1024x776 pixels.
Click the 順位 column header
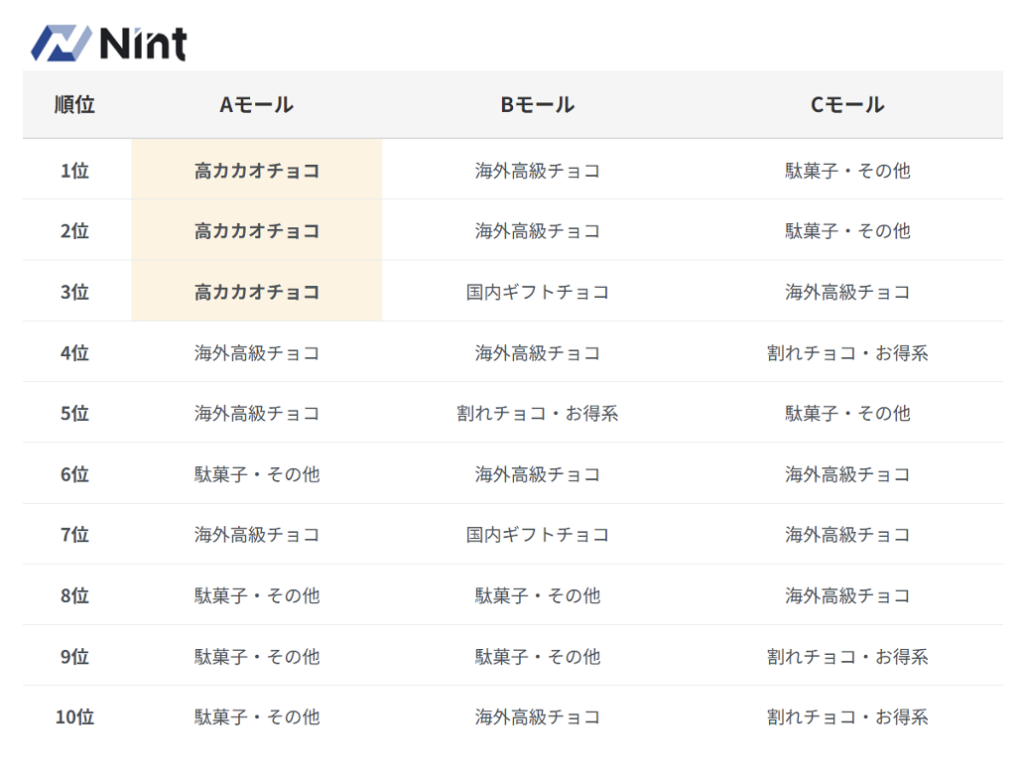75,105
